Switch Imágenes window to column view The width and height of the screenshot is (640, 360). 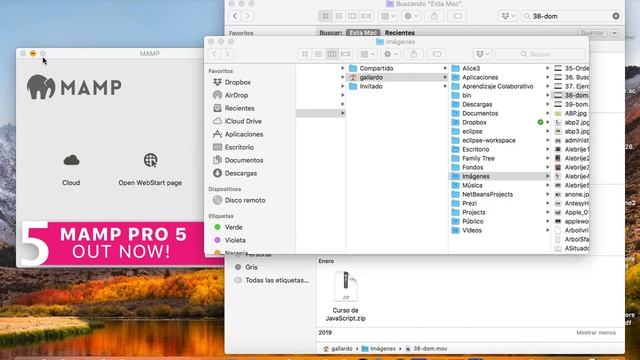[332, 54]
